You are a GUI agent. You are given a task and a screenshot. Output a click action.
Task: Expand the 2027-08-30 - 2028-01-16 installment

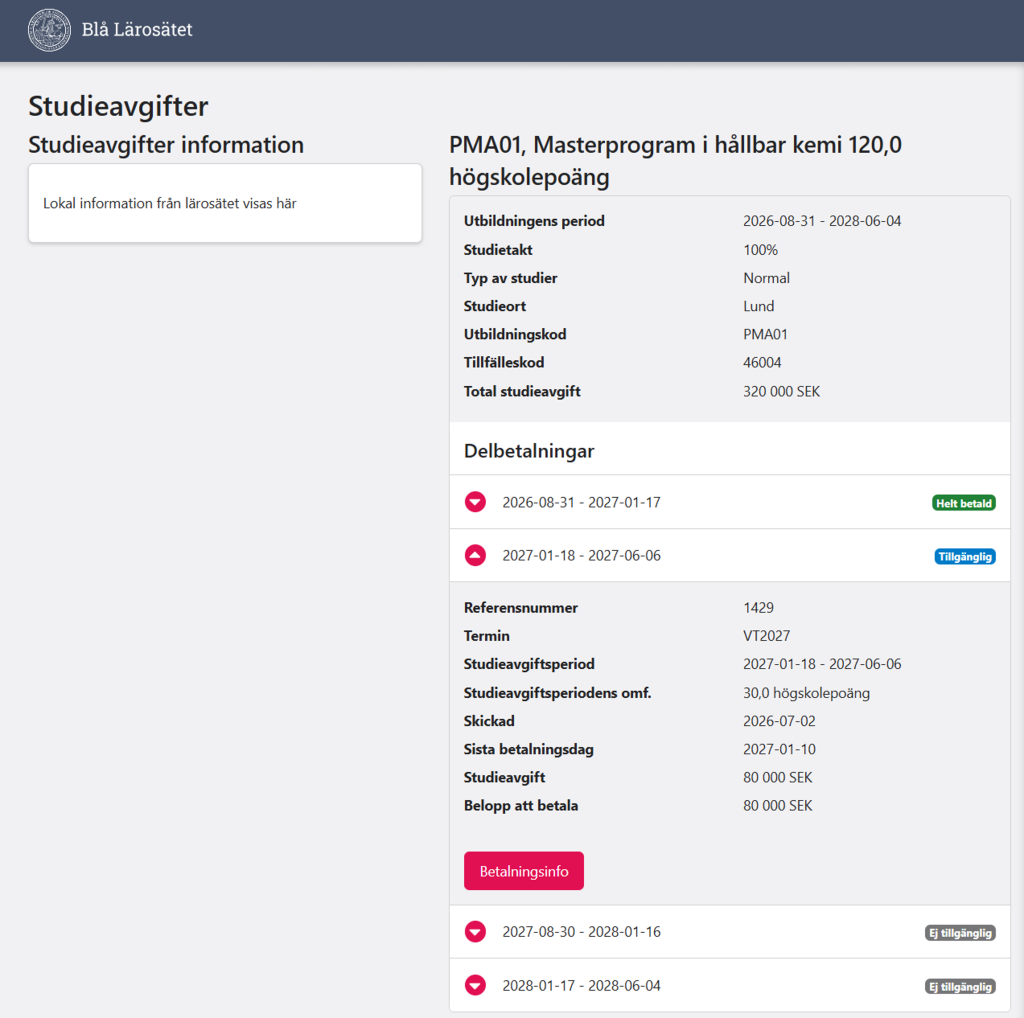click(x=475, y=932)
